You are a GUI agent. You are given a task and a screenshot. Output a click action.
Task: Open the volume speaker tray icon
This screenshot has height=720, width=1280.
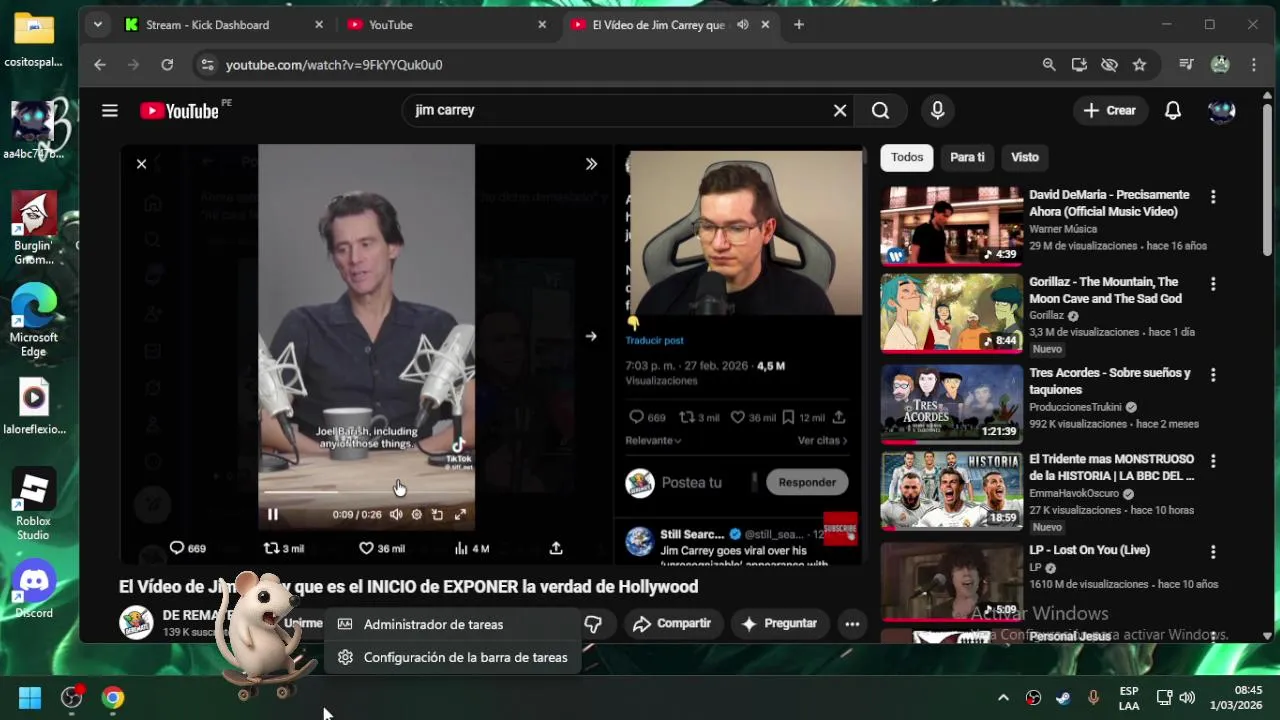point(1187,698)
